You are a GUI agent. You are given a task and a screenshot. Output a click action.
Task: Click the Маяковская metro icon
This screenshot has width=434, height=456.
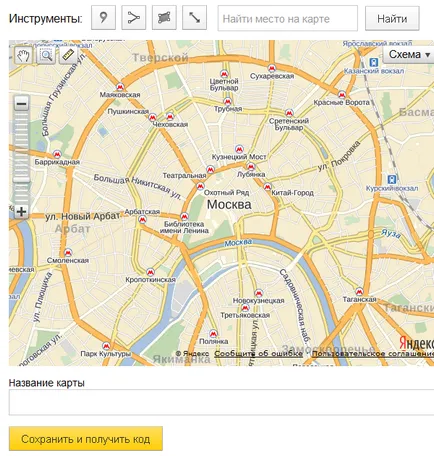(120, 87)
